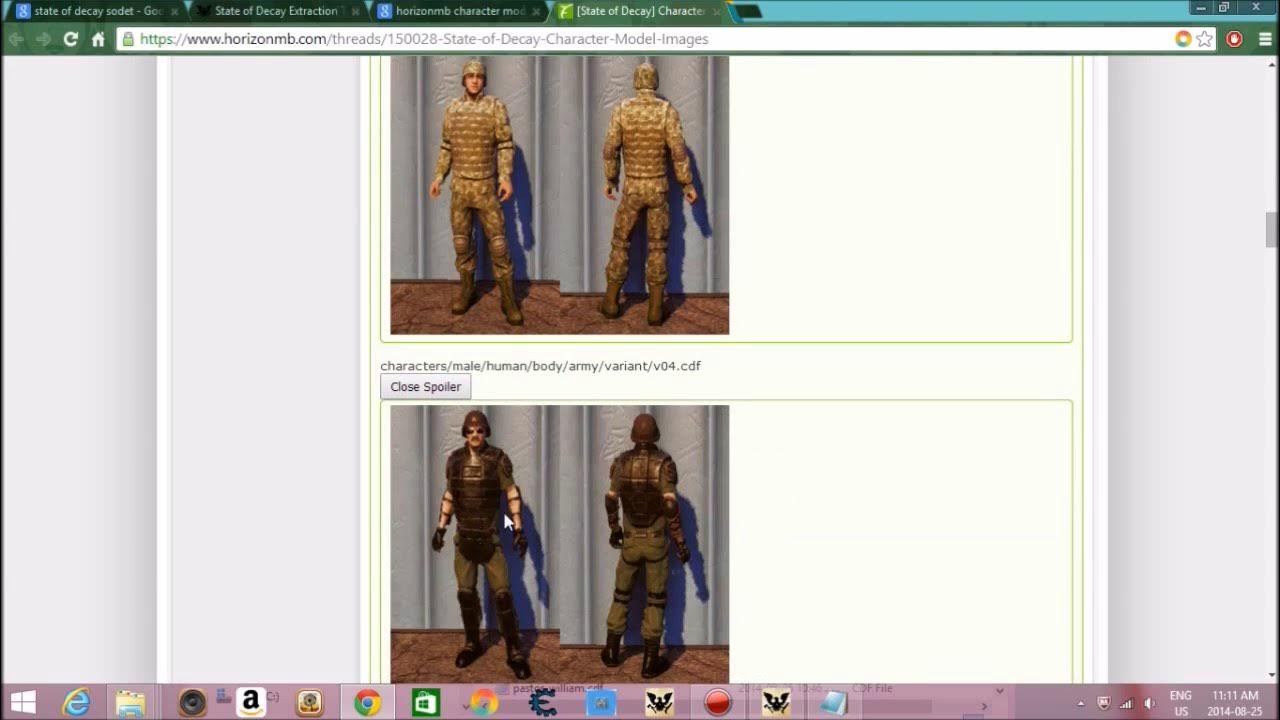This screenshot has height=720, width=1280.
Task: Close the '[State of Decay] Character' tab
Action: (716, 11)
